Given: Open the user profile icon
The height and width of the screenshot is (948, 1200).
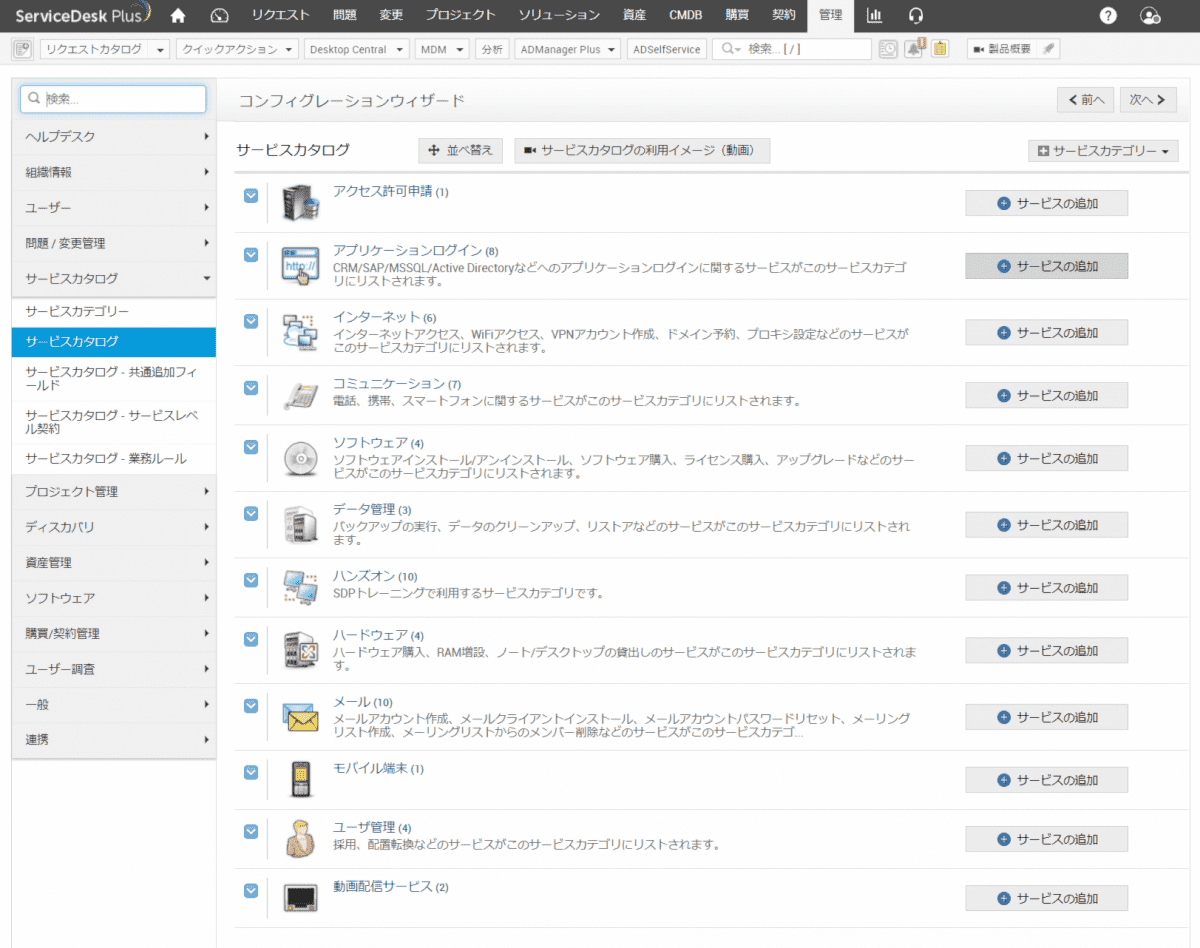Looking at the screenshot, I should (x=1150, y=15).
